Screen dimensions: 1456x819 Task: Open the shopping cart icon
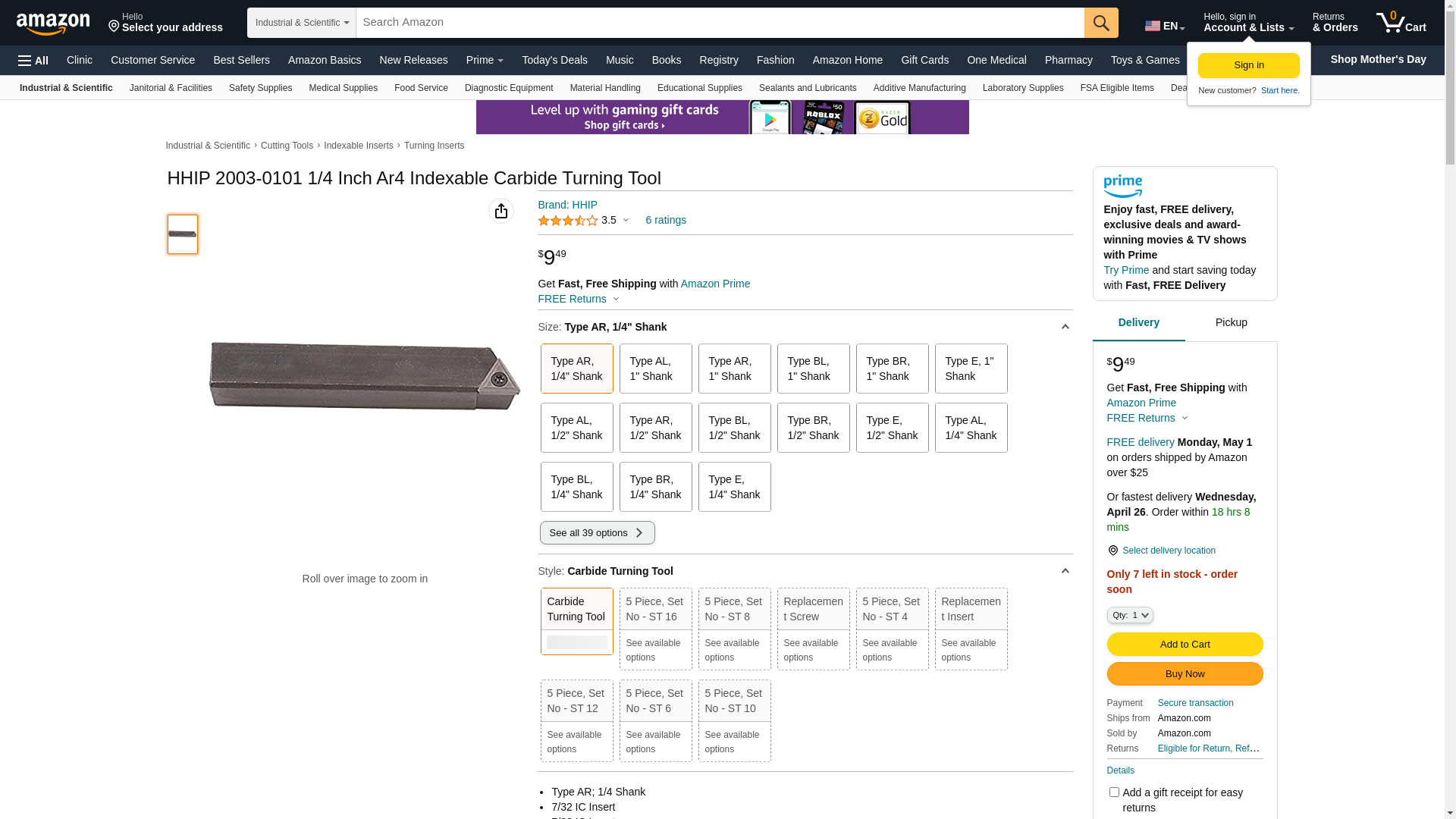pyautogui.click(x=1401, y=23)
